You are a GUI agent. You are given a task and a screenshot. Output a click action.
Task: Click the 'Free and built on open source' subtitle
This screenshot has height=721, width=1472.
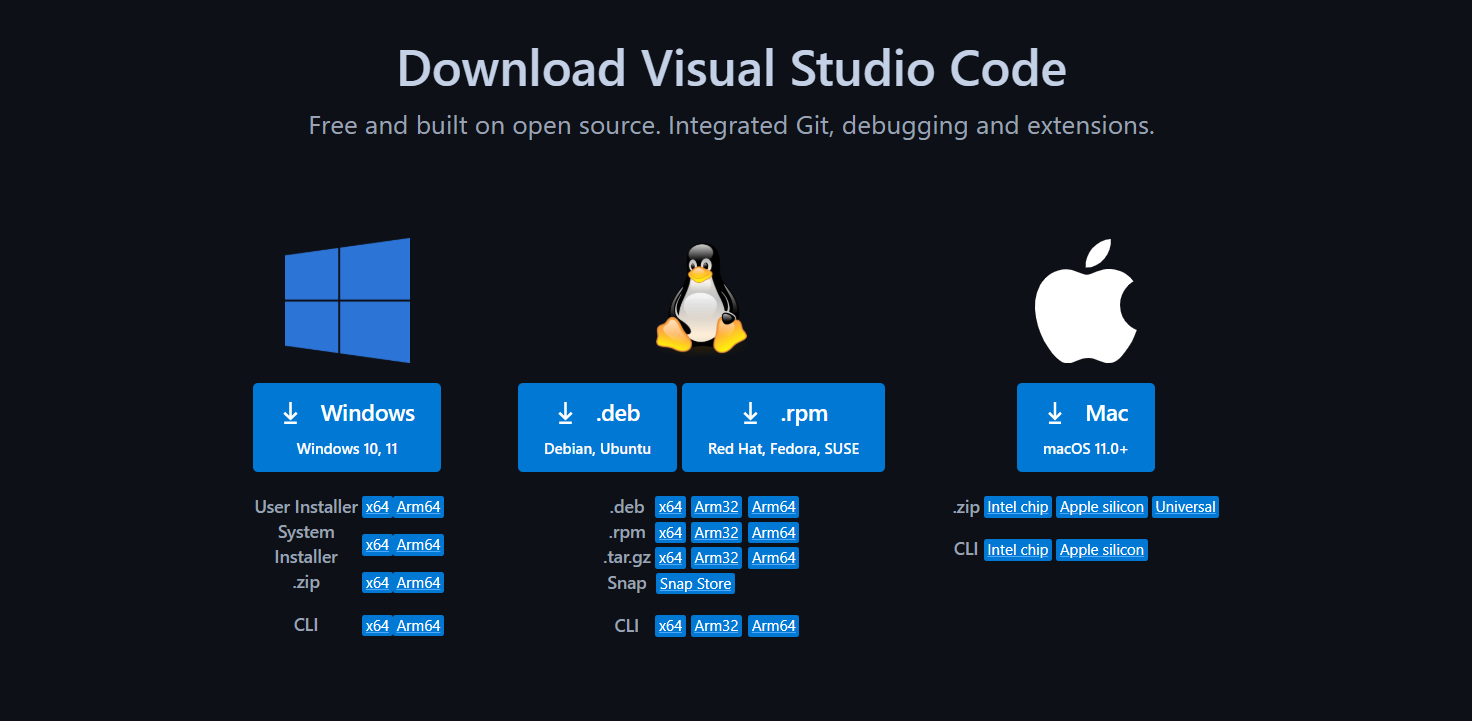pos(732,126)
